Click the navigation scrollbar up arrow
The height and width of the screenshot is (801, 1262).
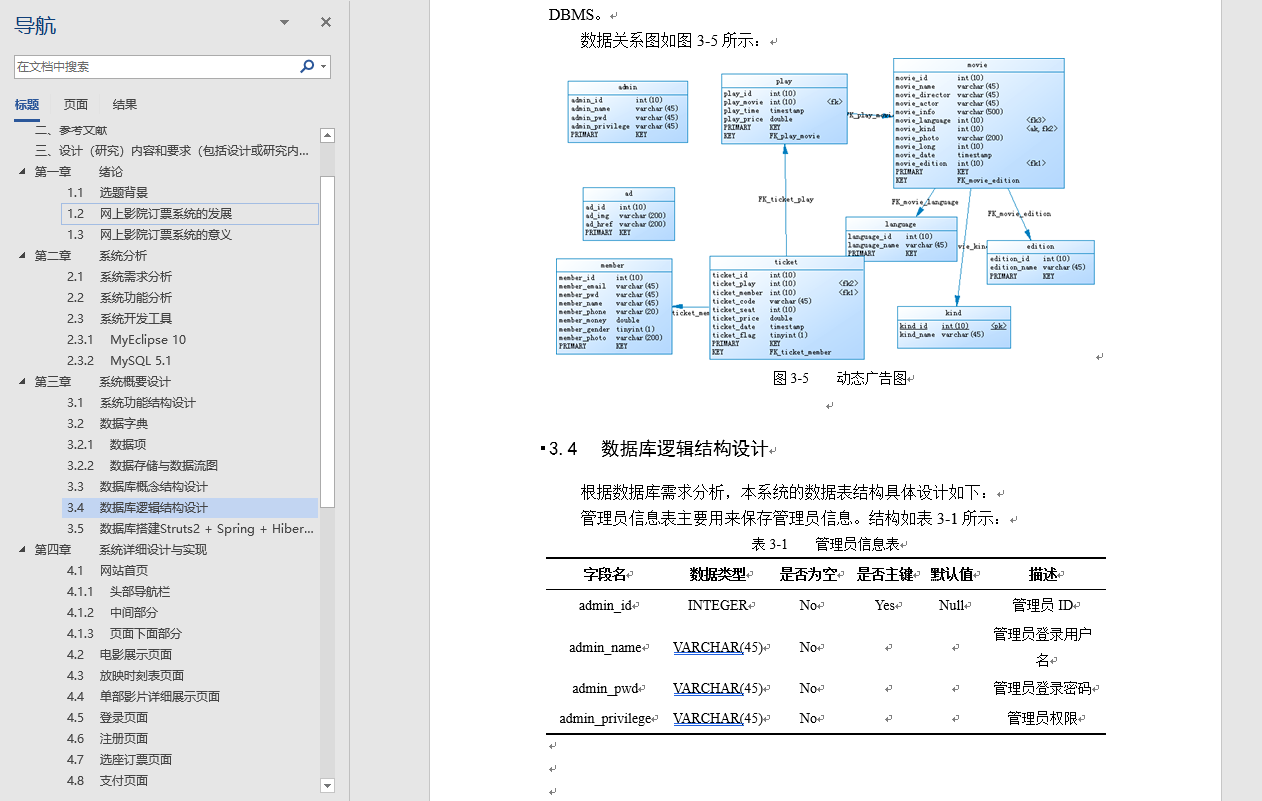(x=327, y=133)
